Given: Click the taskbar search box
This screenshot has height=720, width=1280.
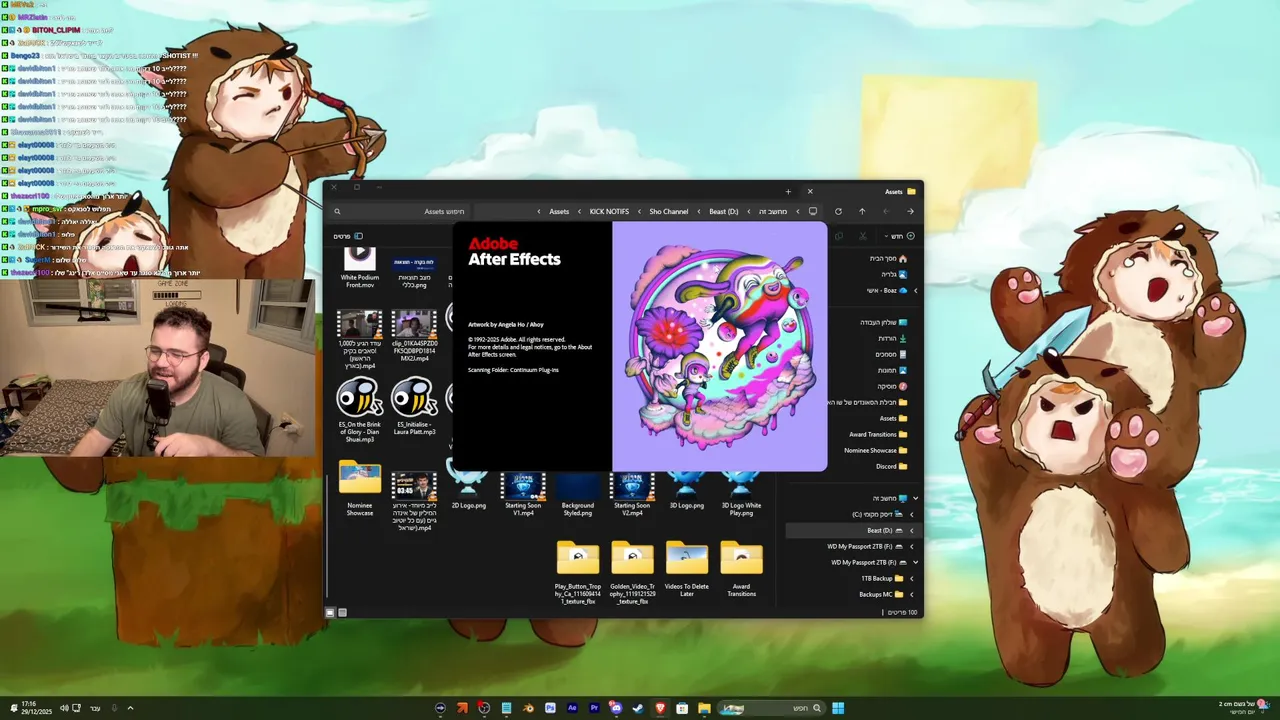Looking at the screenshot, I should click(x=772, y=708).
